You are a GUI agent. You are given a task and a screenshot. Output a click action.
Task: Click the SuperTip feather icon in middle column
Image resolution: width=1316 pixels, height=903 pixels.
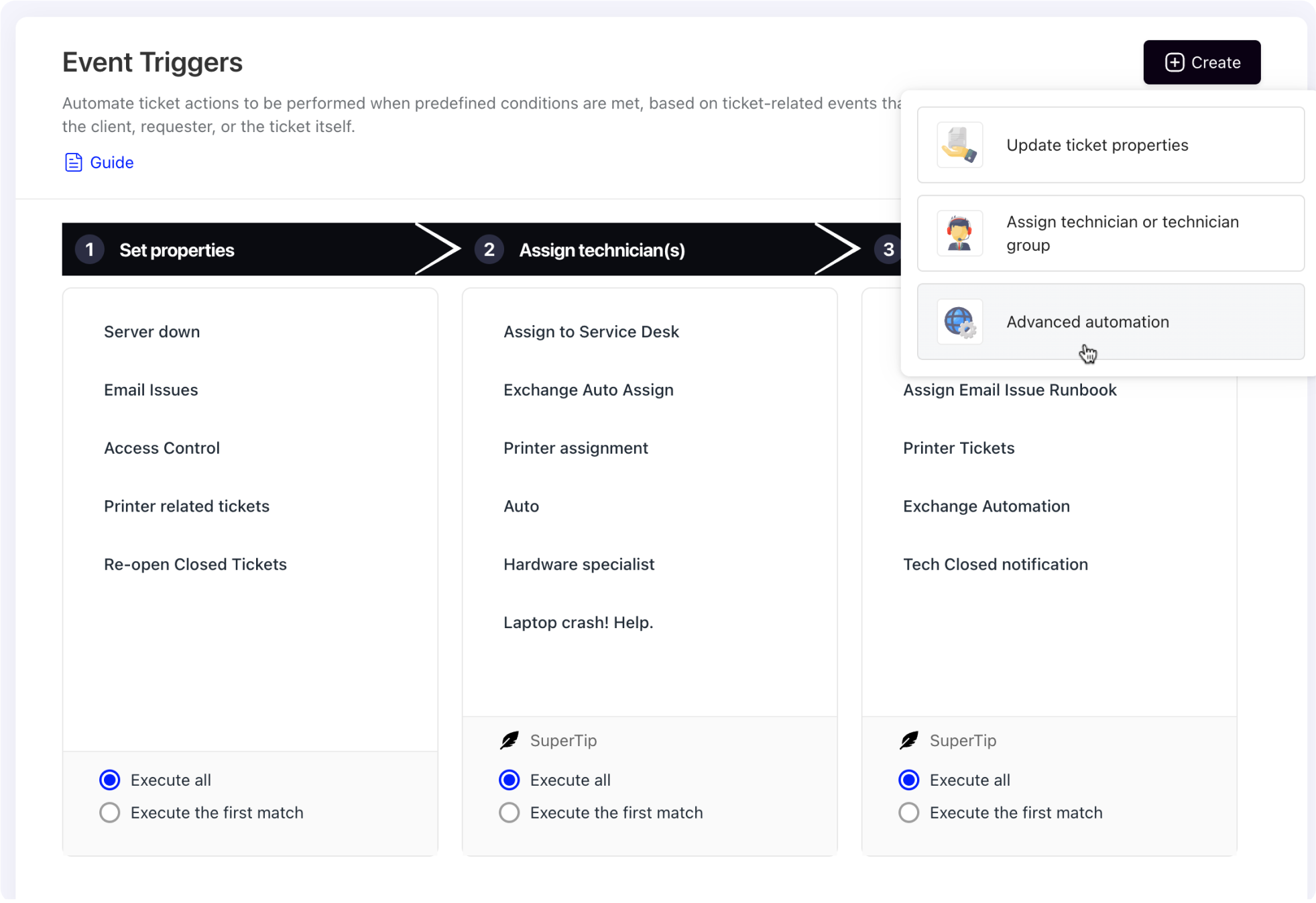tap(510, 740)
